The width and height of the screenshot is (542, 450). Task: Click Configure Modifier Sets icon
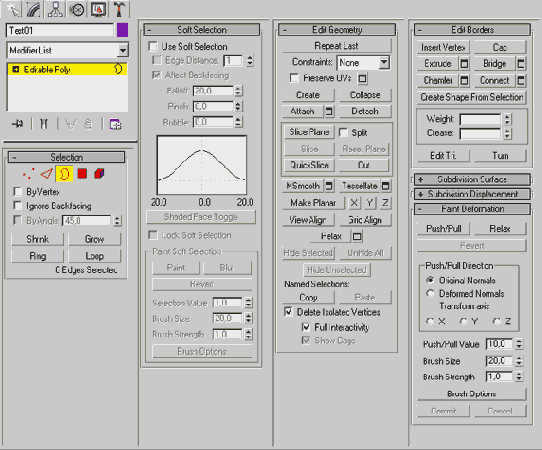click(x=115, y=124)
